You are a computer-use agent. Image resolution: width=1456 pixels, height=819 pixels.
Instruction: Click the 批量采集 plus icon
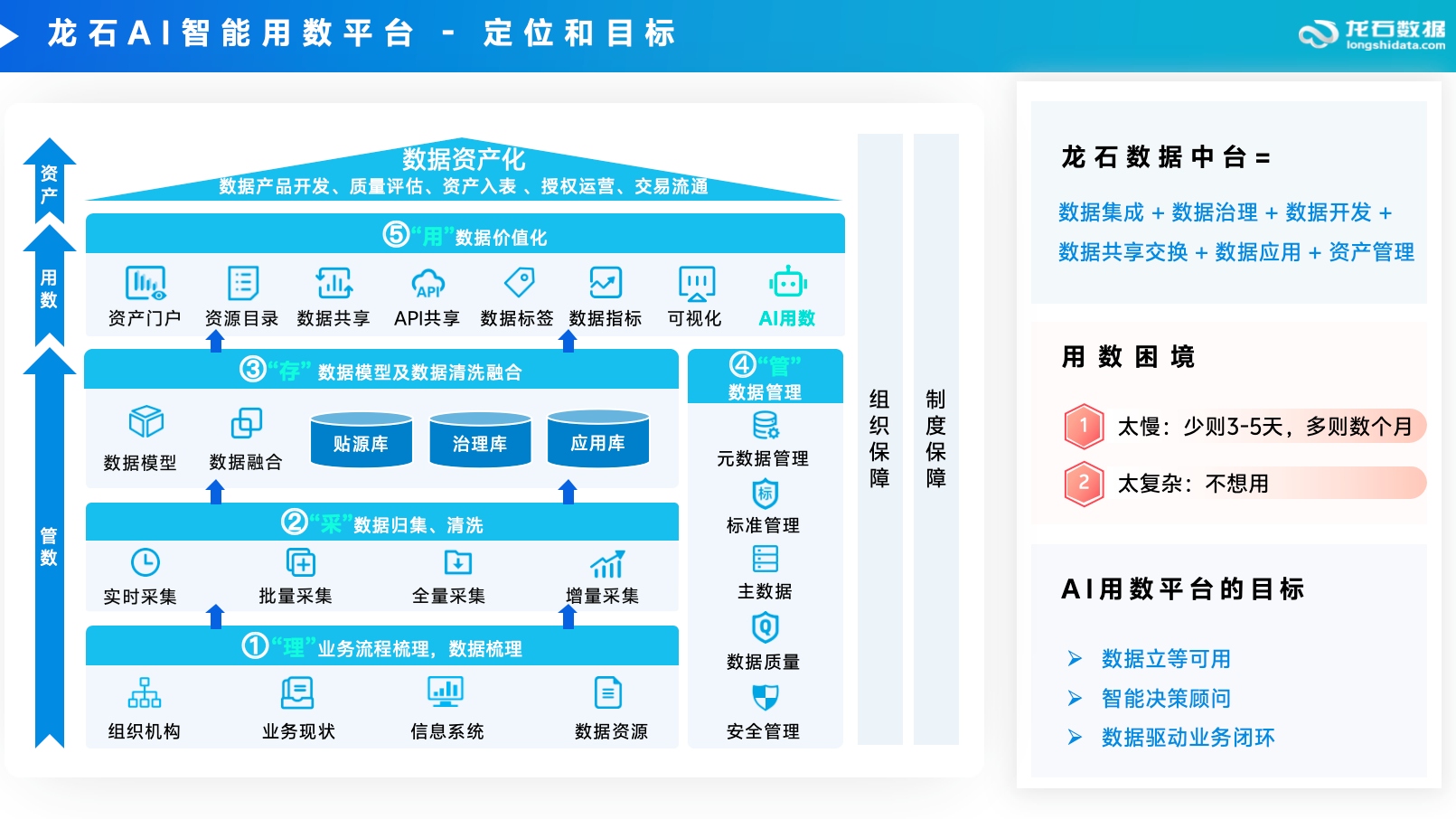pyautogui.click(x=299, y=562)
